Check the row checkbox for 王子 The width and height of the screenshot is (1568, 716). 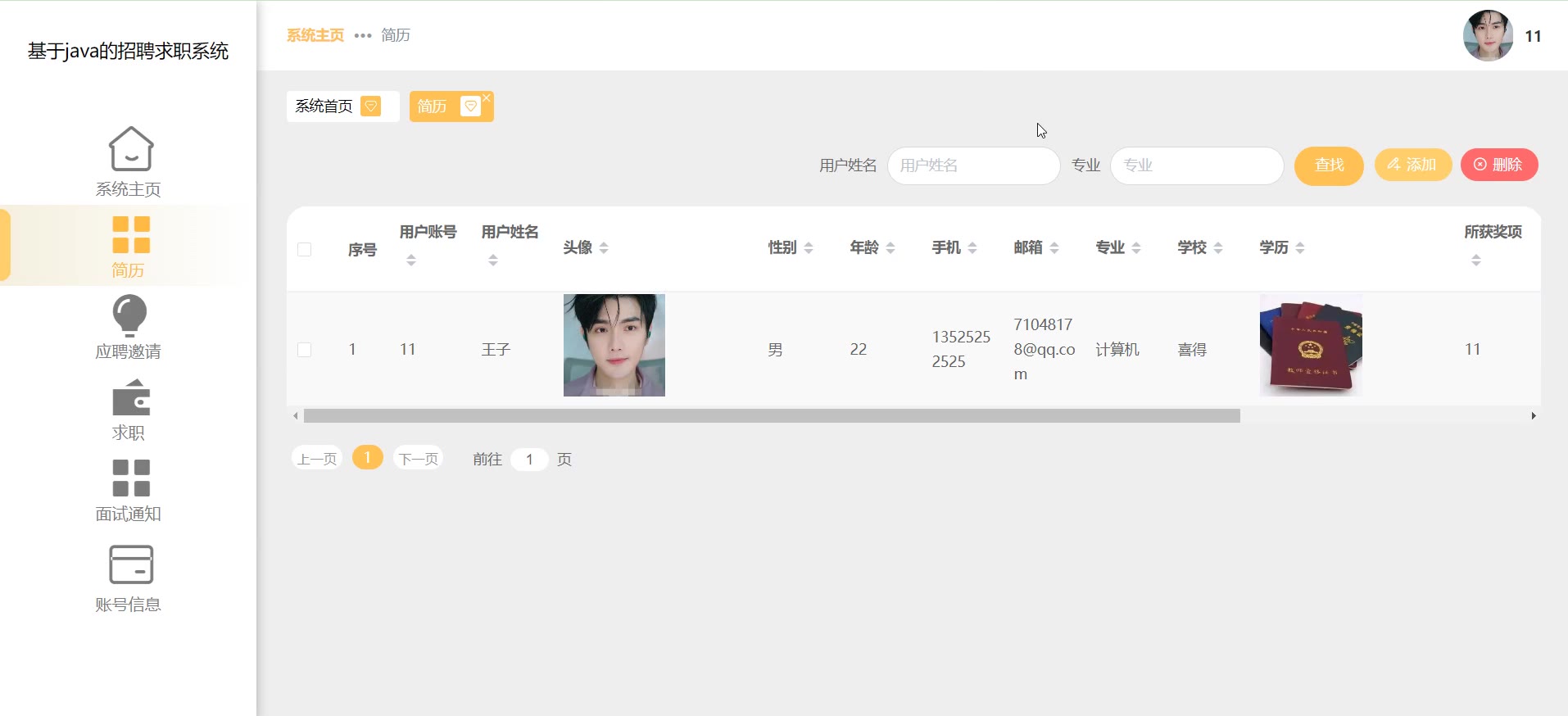click(x=304, y=350)
